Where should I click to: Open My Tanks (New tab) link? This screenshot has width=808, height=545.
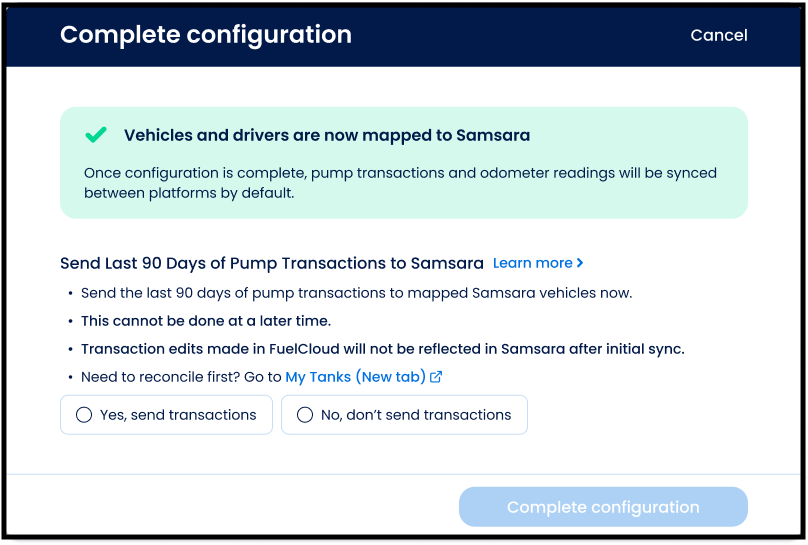pyautogui.click(x=355, y=377)
